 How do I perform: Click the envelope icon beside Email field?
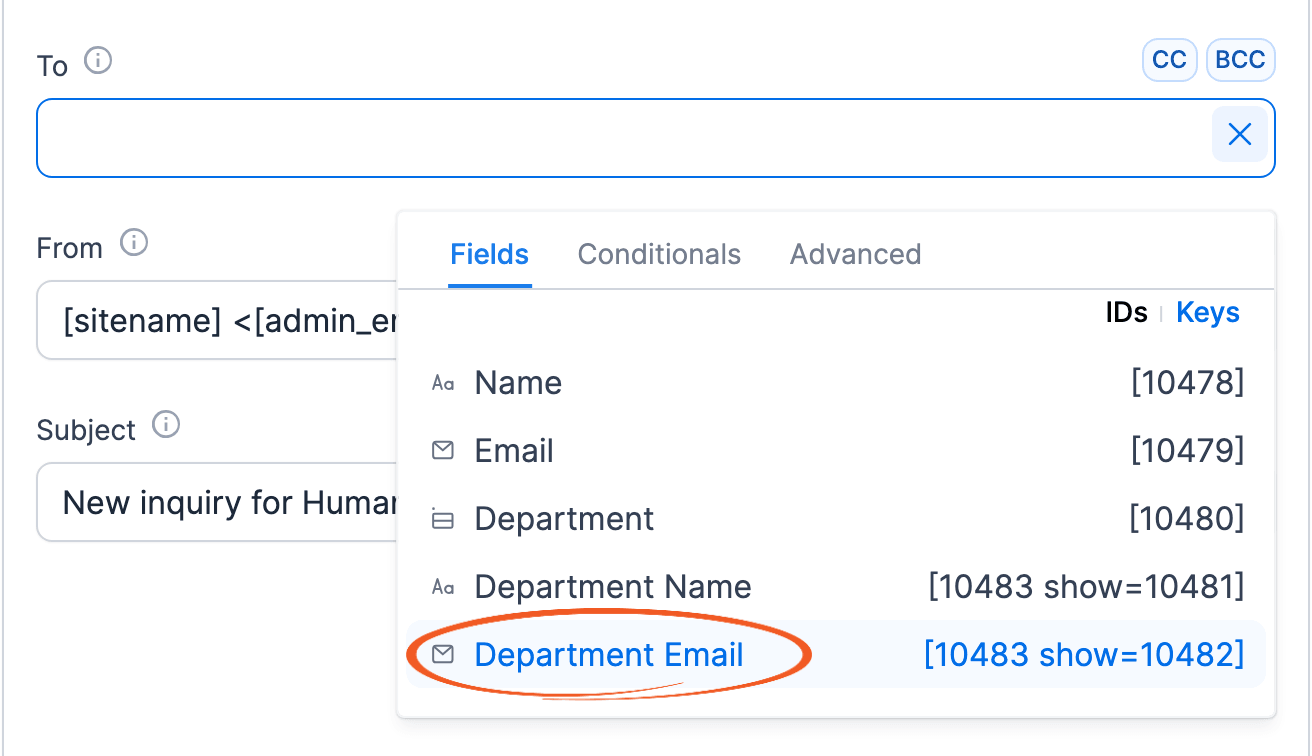coord(443,451)
